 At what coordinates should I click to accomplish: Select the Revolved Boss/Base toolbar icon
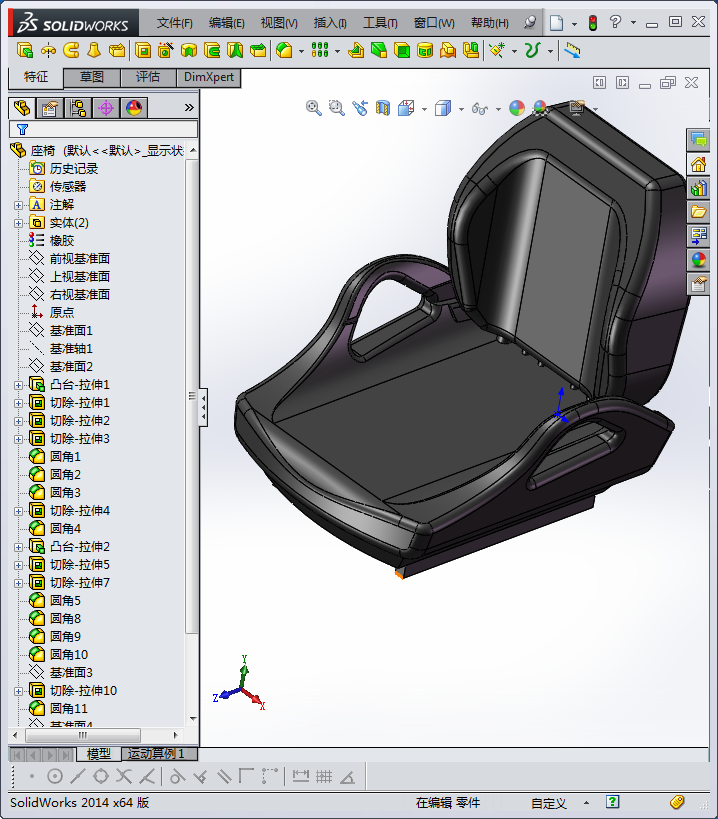[x=48, y=51]
